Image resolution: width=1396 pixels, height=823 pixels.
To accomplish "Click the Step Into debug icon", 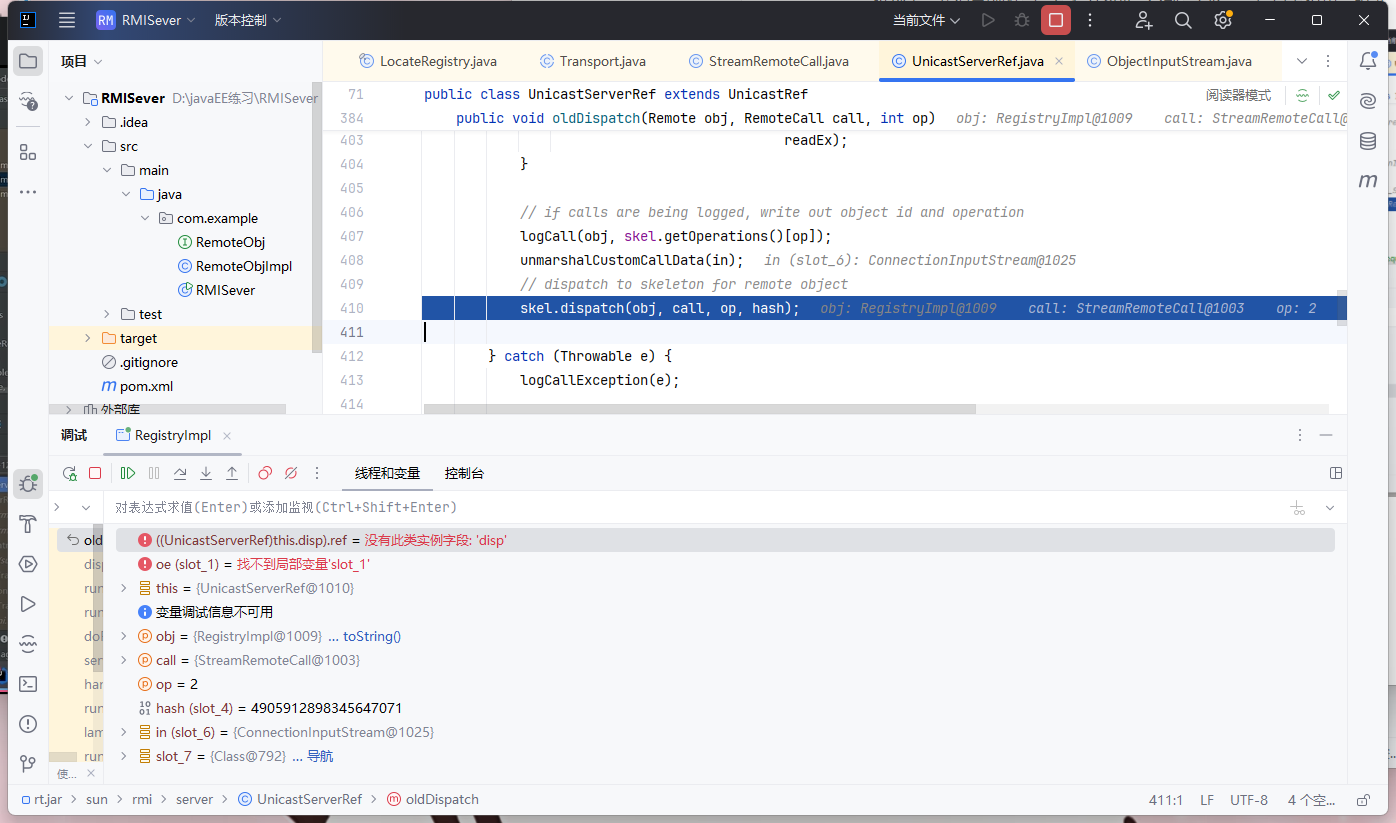I will pos(206,473).
